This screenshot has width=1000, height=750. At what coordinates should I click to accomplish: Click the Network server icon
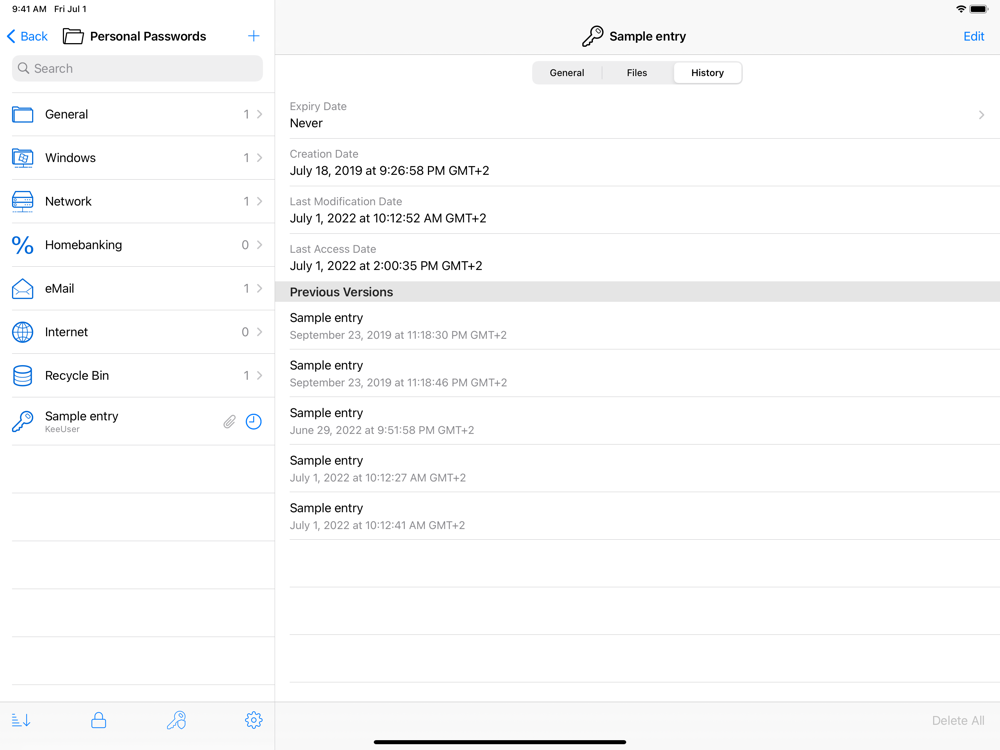click(x=22, y=202)
